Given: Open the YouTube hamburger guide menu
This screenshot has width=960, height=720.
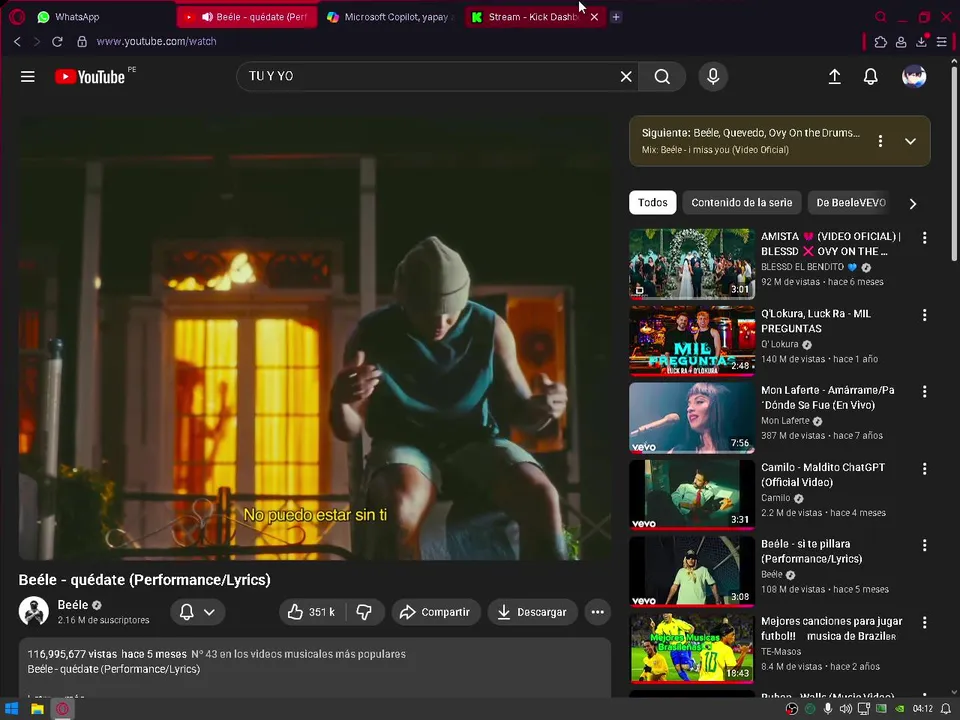Looking at the screenshot, I should point(28,77).
